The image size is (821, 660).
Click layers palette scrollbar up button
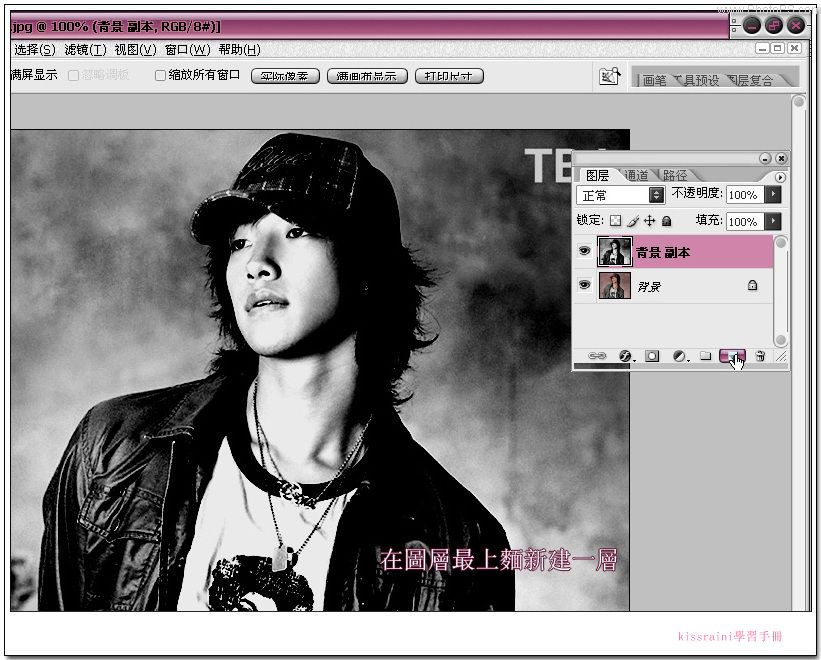[x=781, y=242]
